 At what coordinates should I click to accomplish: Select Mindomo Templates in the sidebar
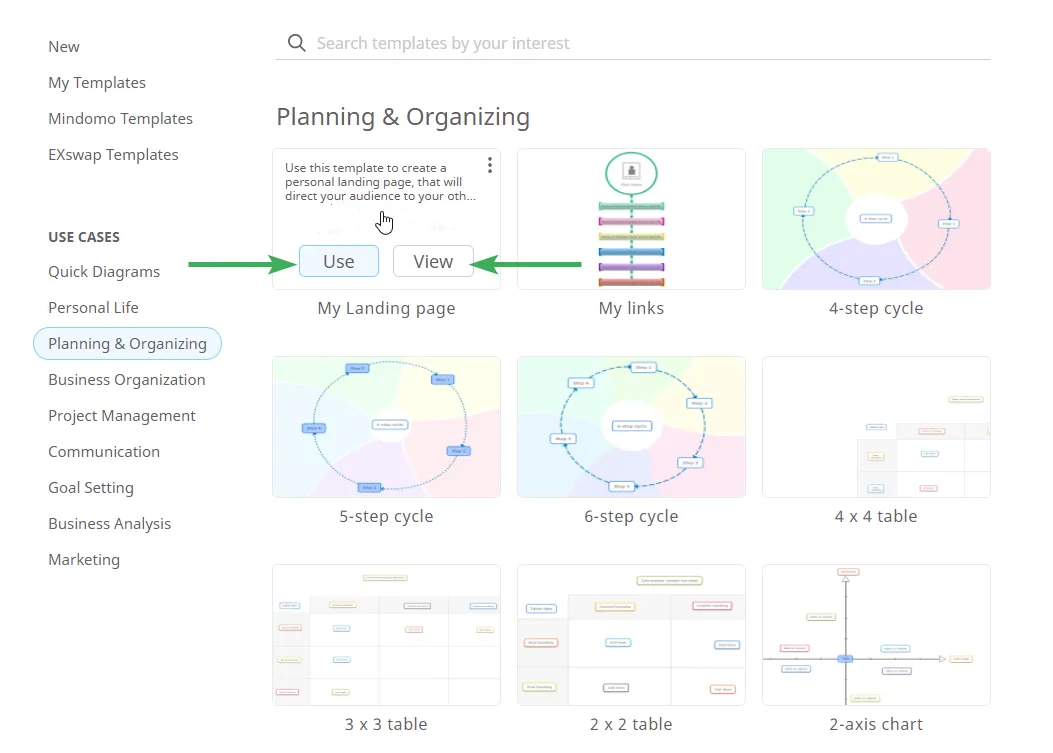[120, 118]
